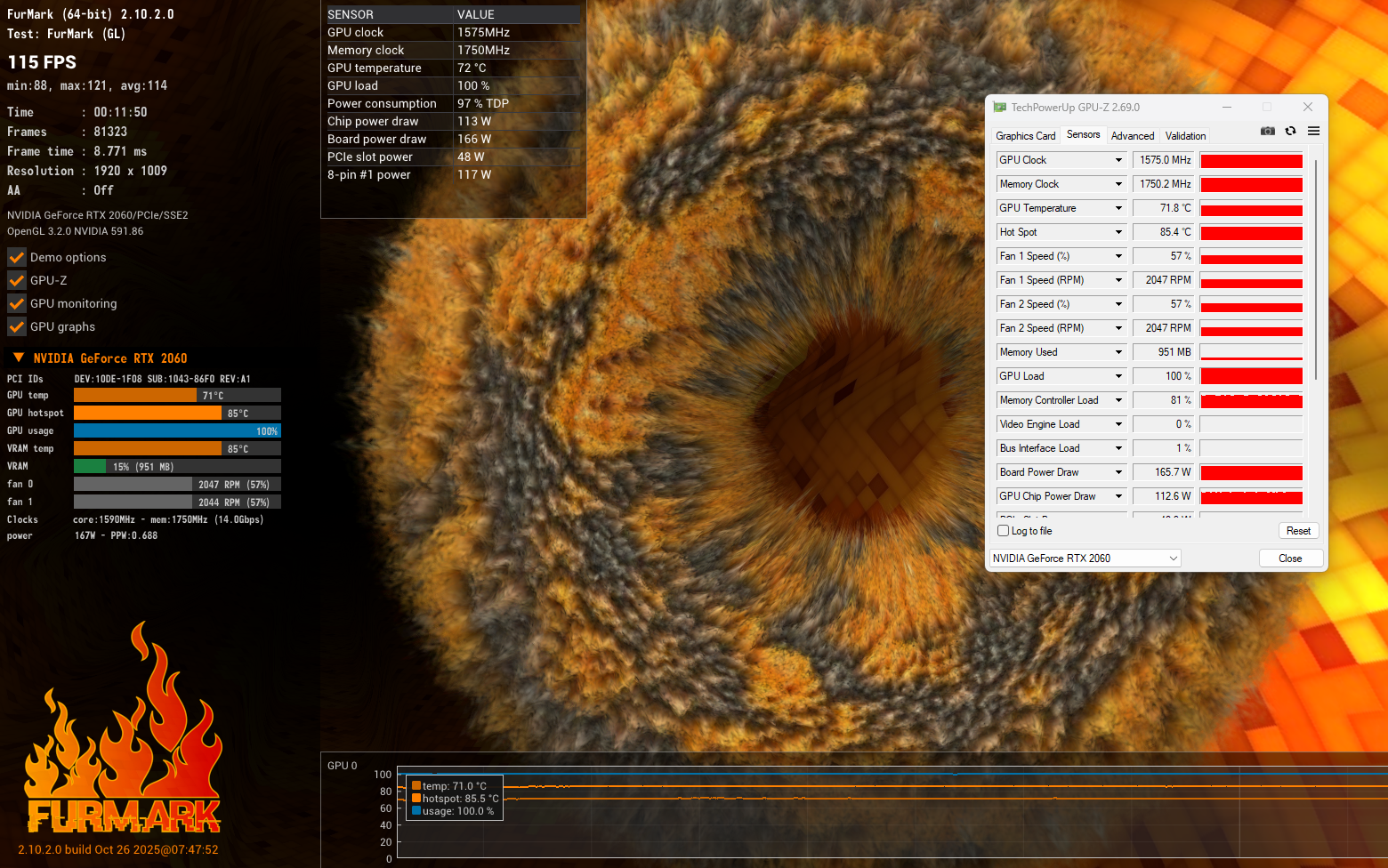1388x868 pixels.
Task: Click the Memory Controller Load history graph
Action: (1251, 400)
